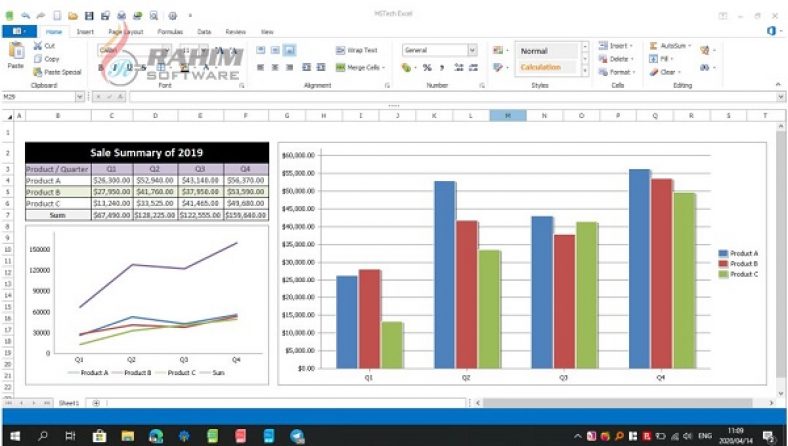
Task: Open Paste Special
Action: 57,72
